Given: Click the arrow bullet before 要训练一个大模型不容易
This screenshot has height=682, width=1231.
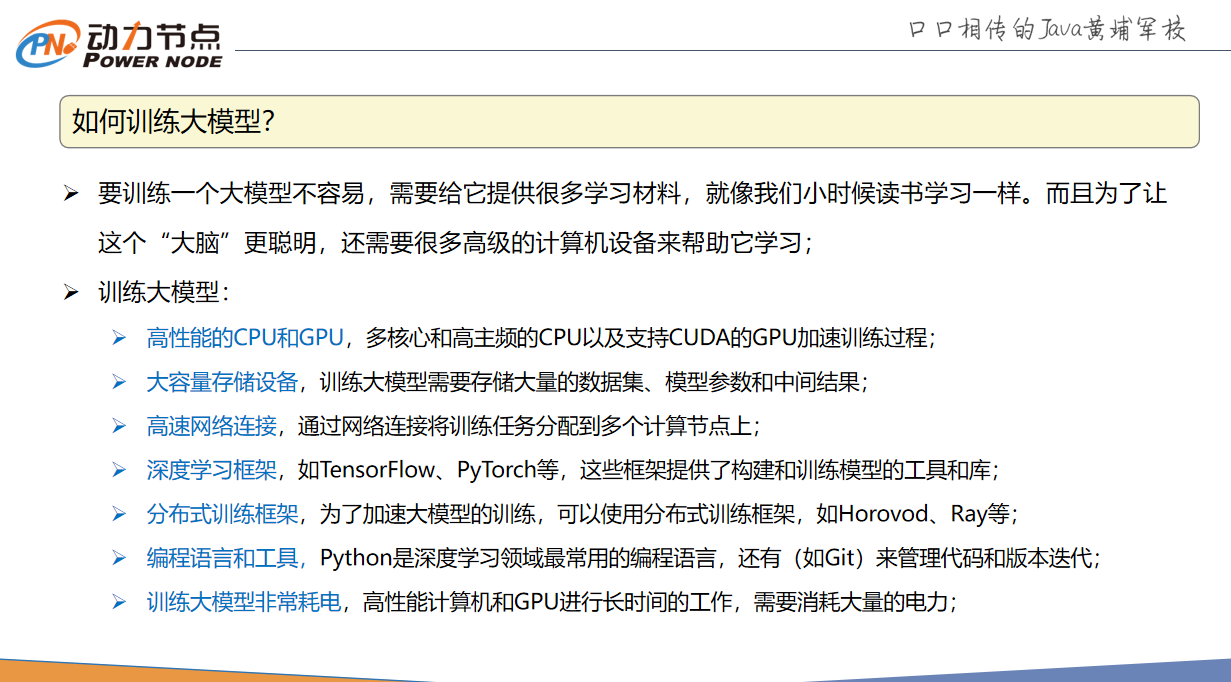Looking at the screenshot, I should click(x=71, y=193).
